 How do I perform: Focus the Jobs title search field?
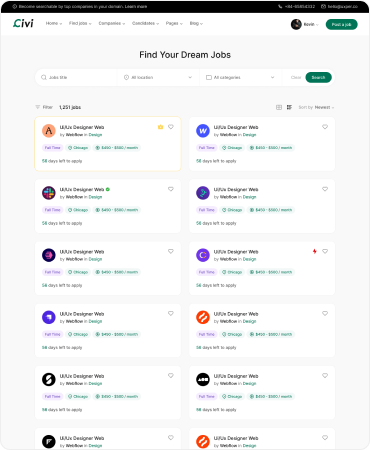[x=77, y=77]
